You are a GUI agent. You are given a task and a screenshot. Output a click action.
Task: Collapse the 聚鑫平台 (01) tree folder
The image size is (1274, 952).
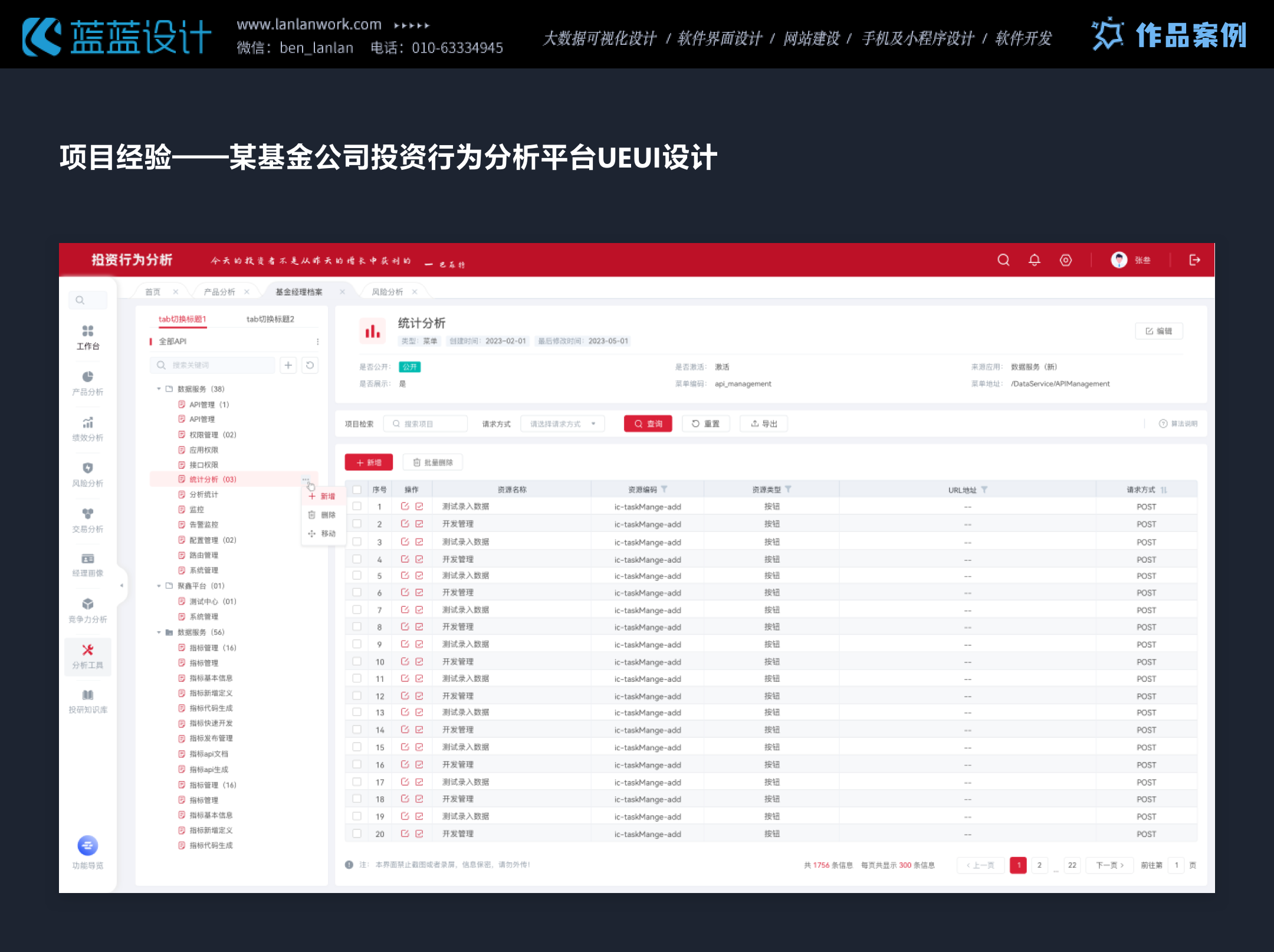[159, 586]
